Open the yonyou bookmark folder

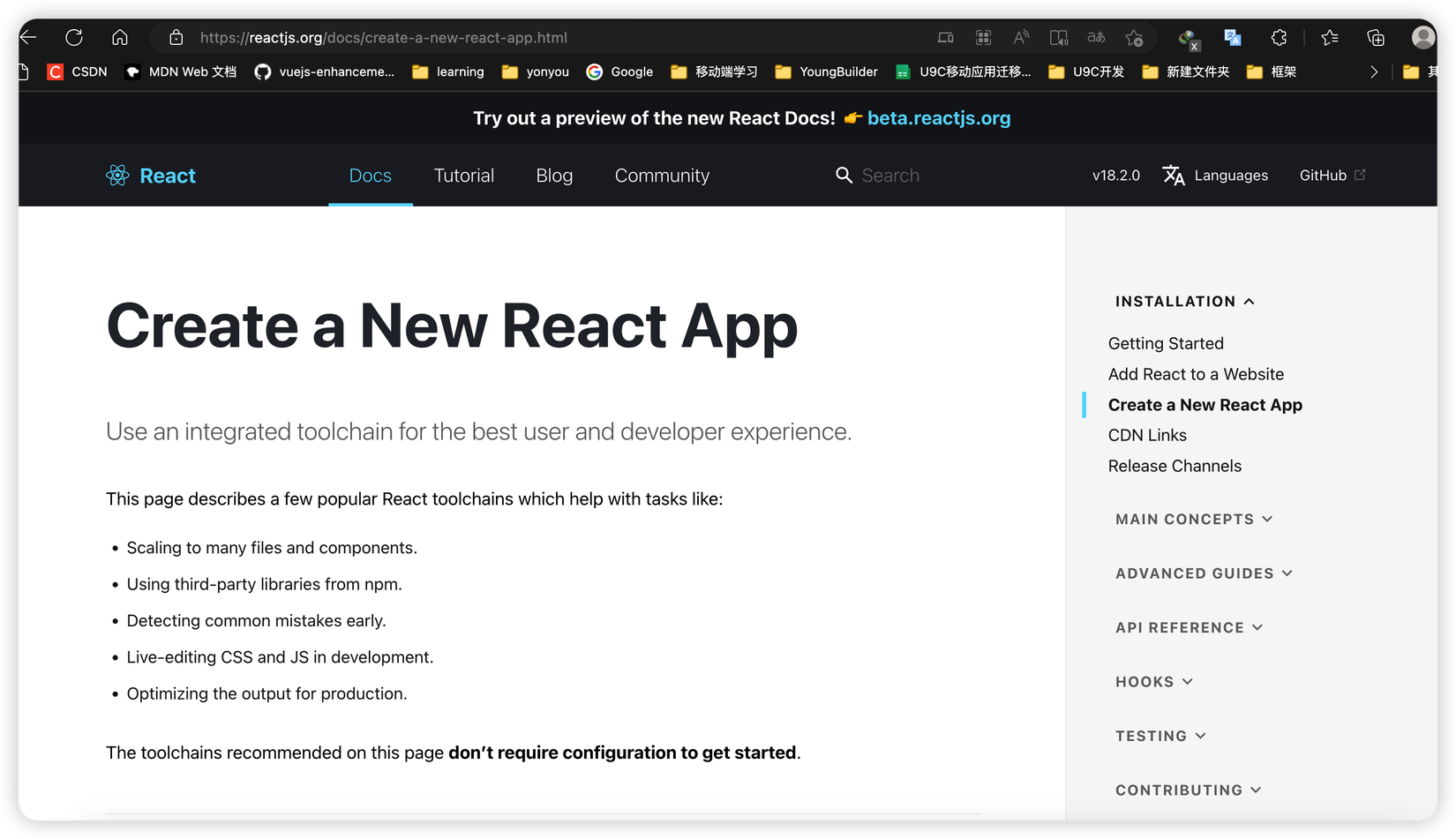[x=536, y=71]
